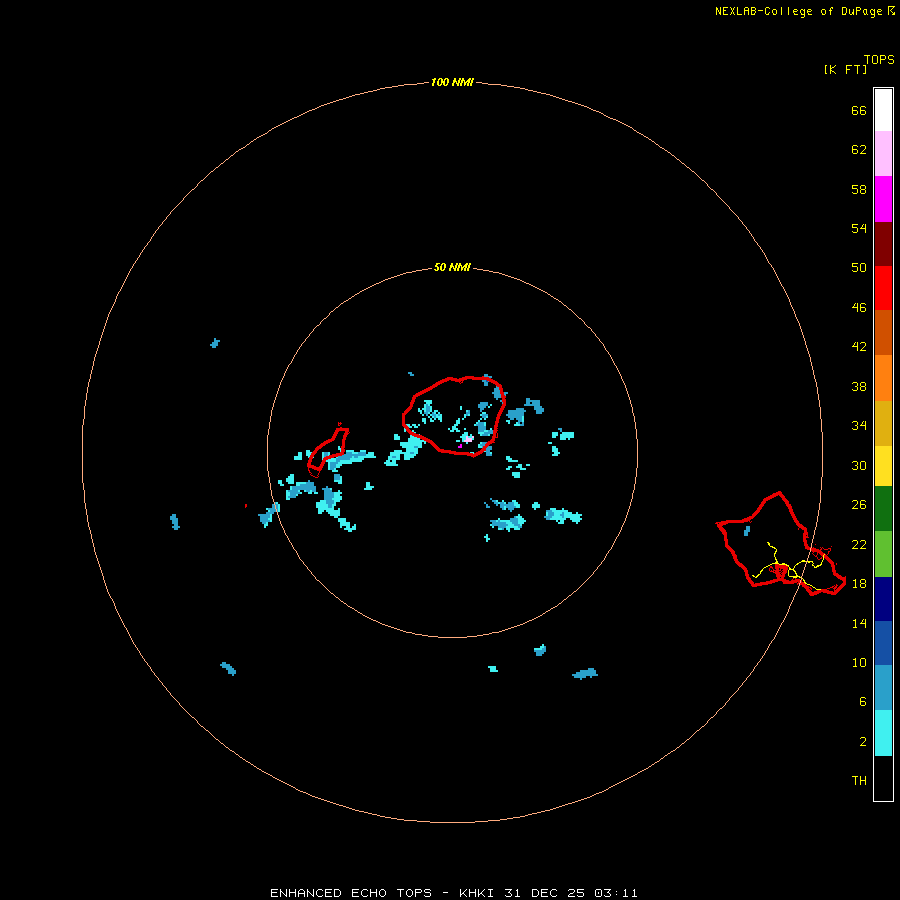Image resolution: width=900 pixels, height=900 pixels.
Task: Click the '10' legend value label
Action: (859, 663)
